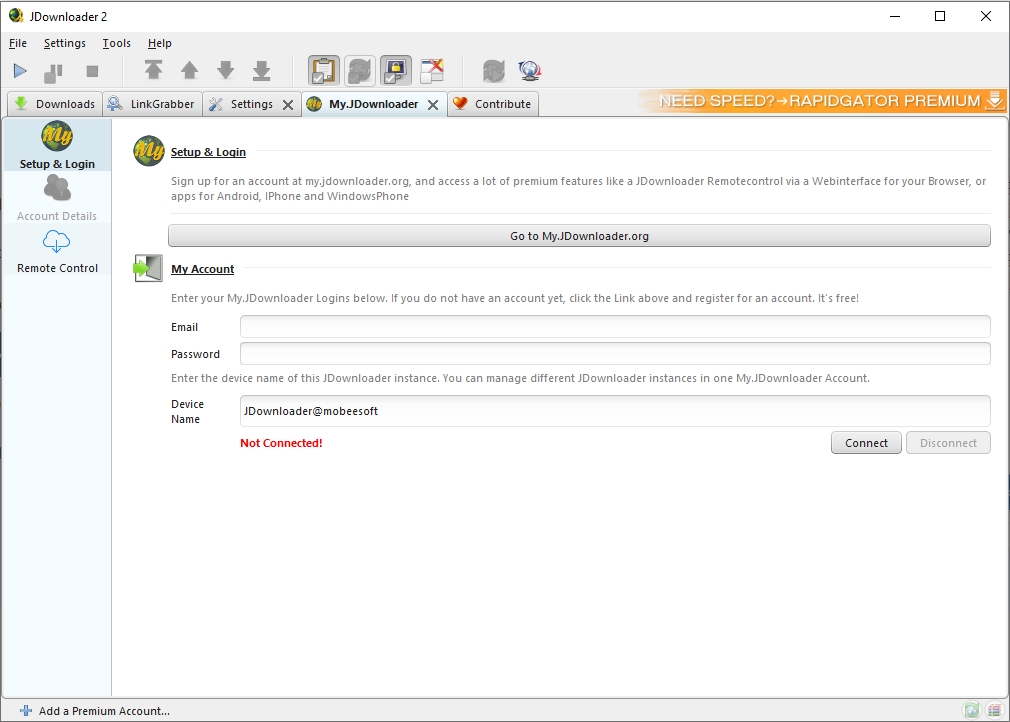Screen dimensions: 1010x722
Task: Close the Settings tab
Action: pos(288,104)
